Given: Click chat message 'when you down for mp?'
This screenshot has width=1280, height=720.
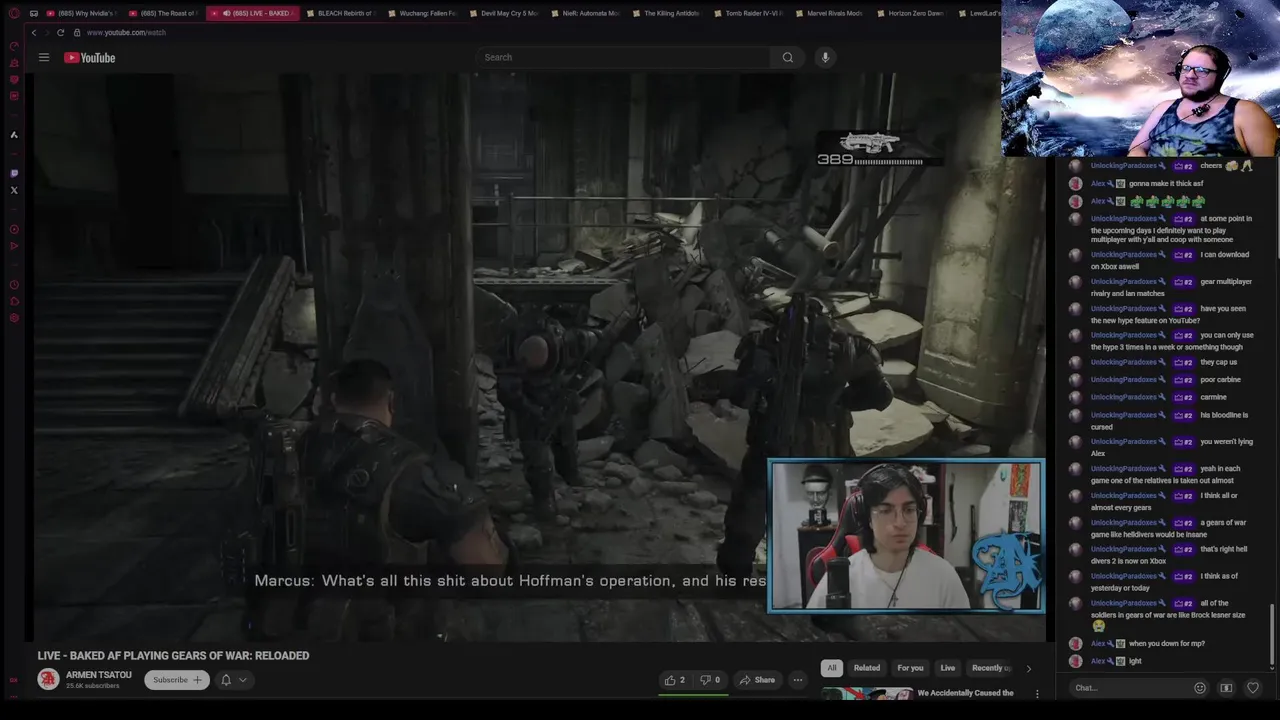Looking at the screenshot, I should point(1167,643).
